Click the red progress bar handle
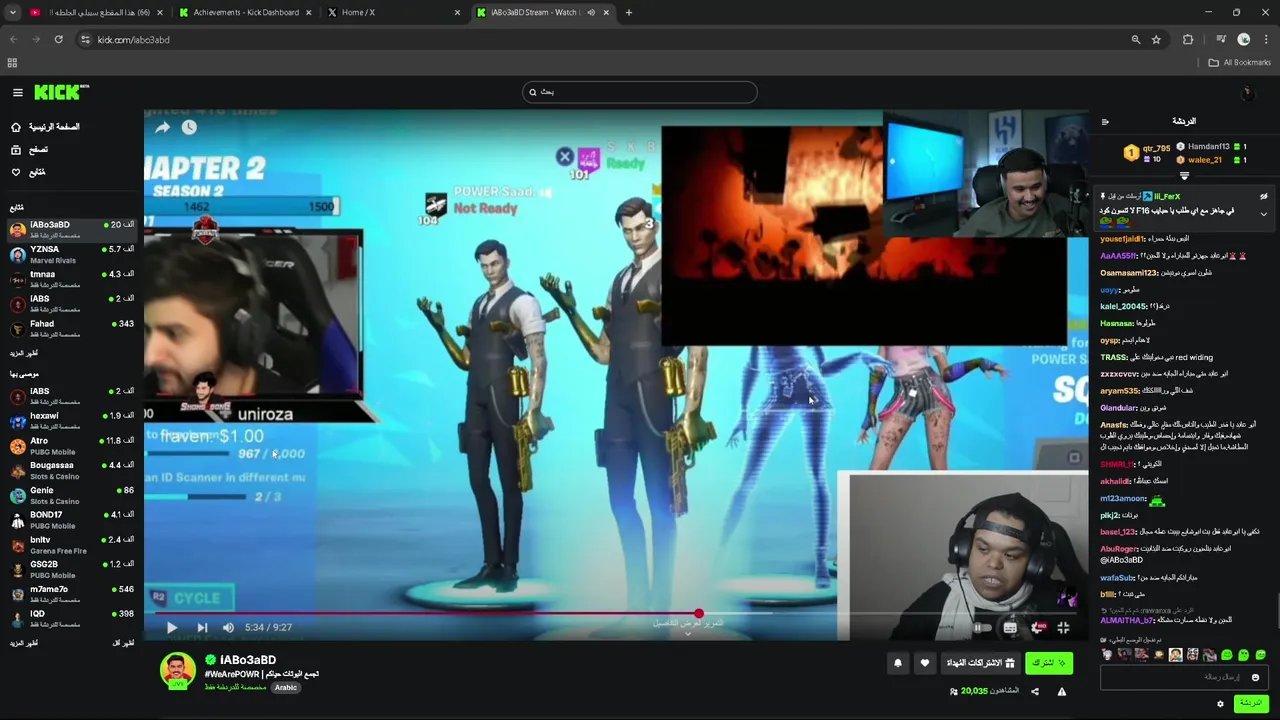The width and height of the screenshot is (1280, 720). pyautogui.click(x=698, y=613)
